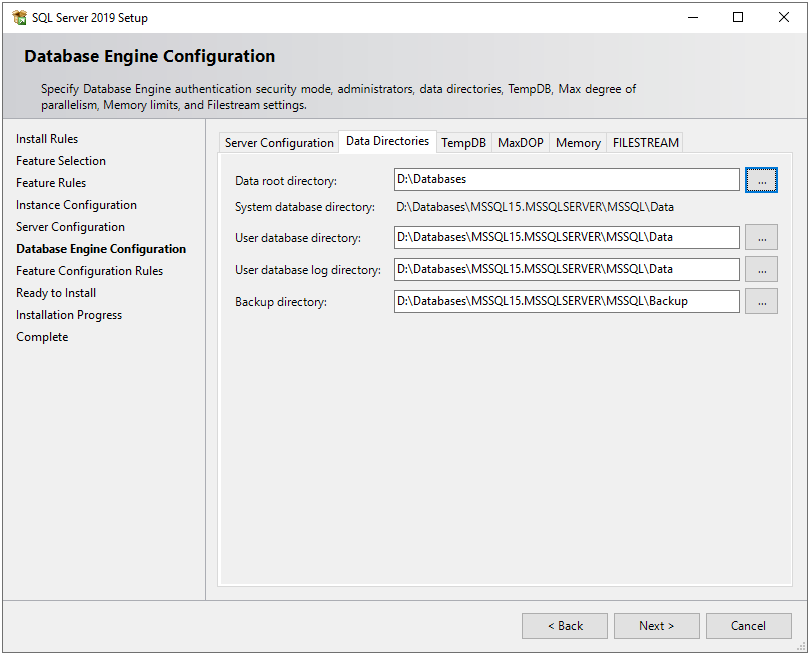Viewport: 811px width, 656px height.
Task: Select the Data Directories tab
Action: click(x=387, y=142)
